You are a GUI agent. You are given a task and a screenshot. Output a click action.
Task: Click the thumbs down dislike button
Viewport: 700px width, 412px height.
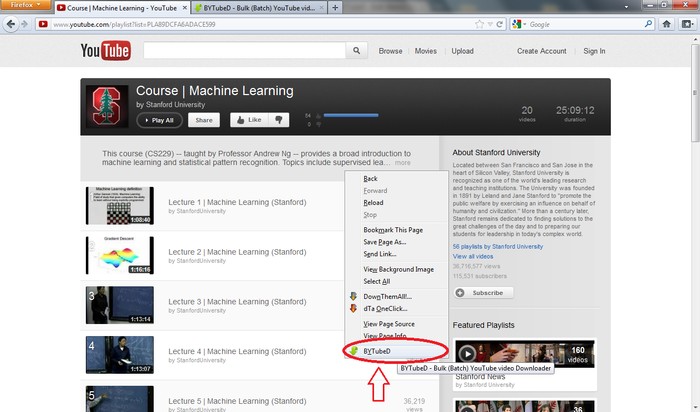(279, 120)
